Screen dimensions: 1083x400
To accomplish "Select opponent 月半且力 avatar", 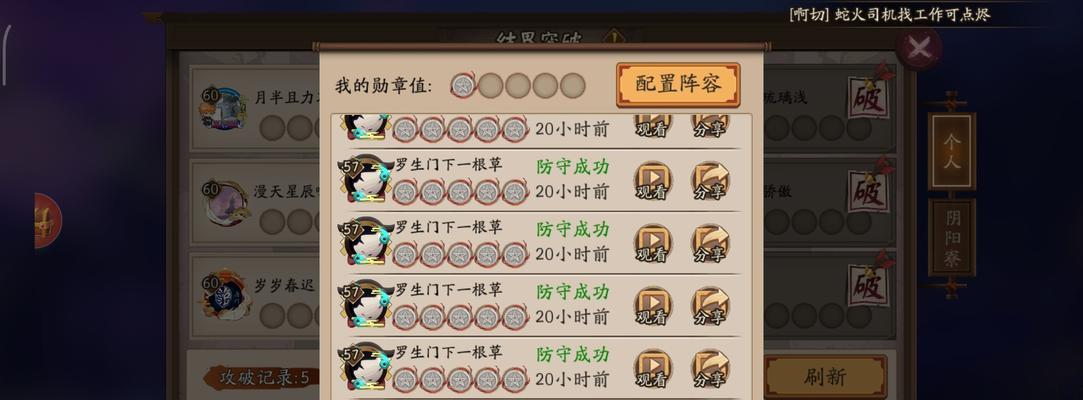I will click(223, 109).
